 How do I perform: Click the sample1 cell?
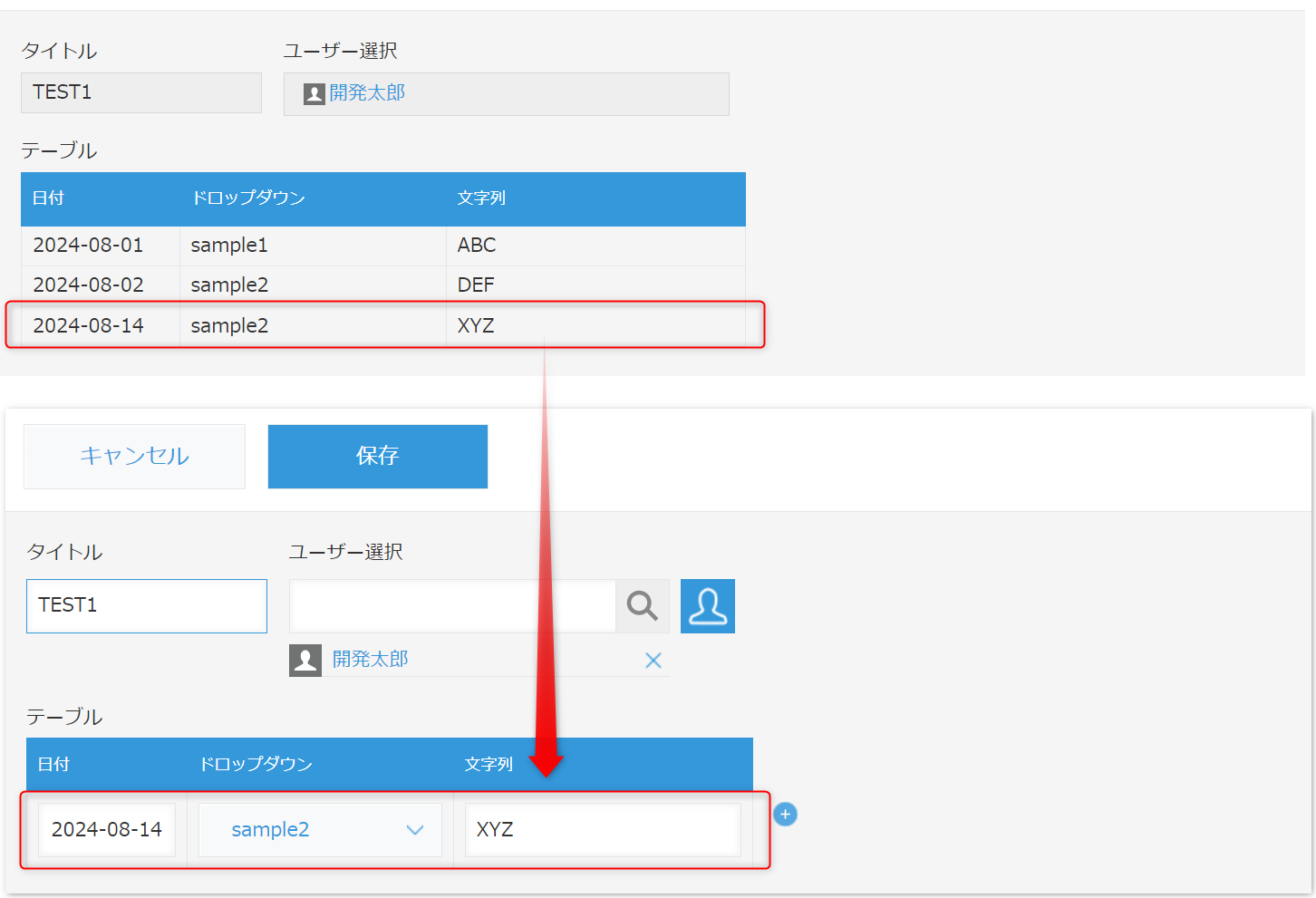click(313, 246)
